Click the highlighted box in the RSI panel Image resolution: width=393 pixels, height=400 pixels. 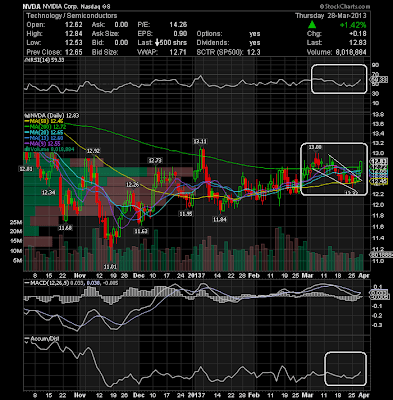click(x=339, y=79)
